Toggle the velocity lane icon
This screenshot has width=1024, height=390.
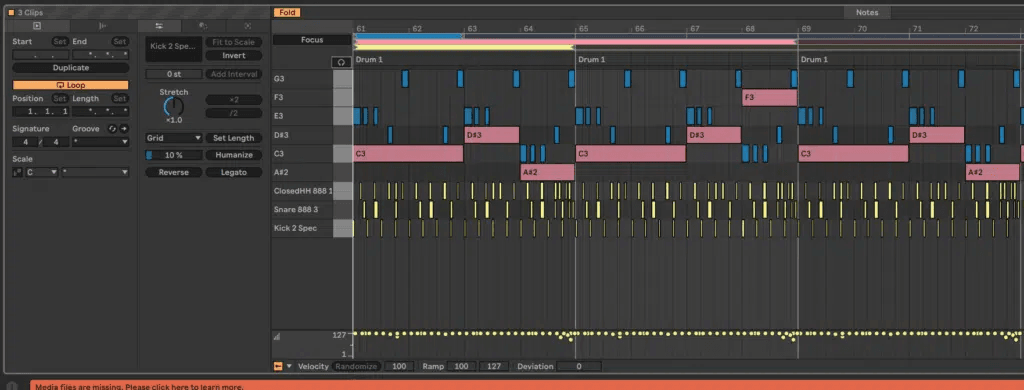point(277,337)
